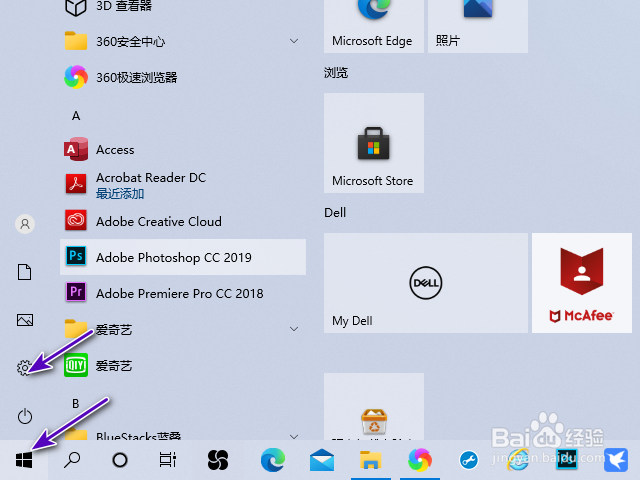Screen dimensions: 640x480
Task: Jump to letter B section header
Action: coord(76,404)
